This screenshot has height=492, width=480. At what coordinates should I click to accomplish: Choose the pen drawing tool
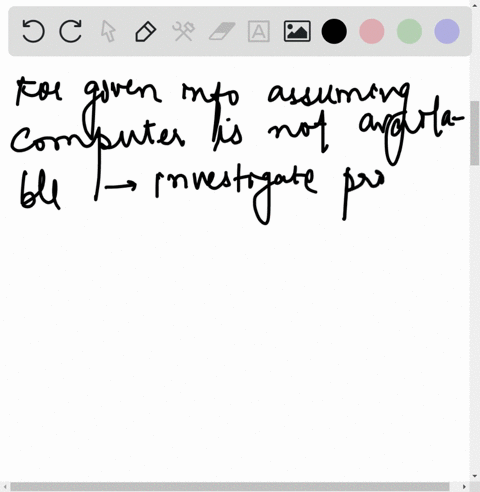(146, 31)
